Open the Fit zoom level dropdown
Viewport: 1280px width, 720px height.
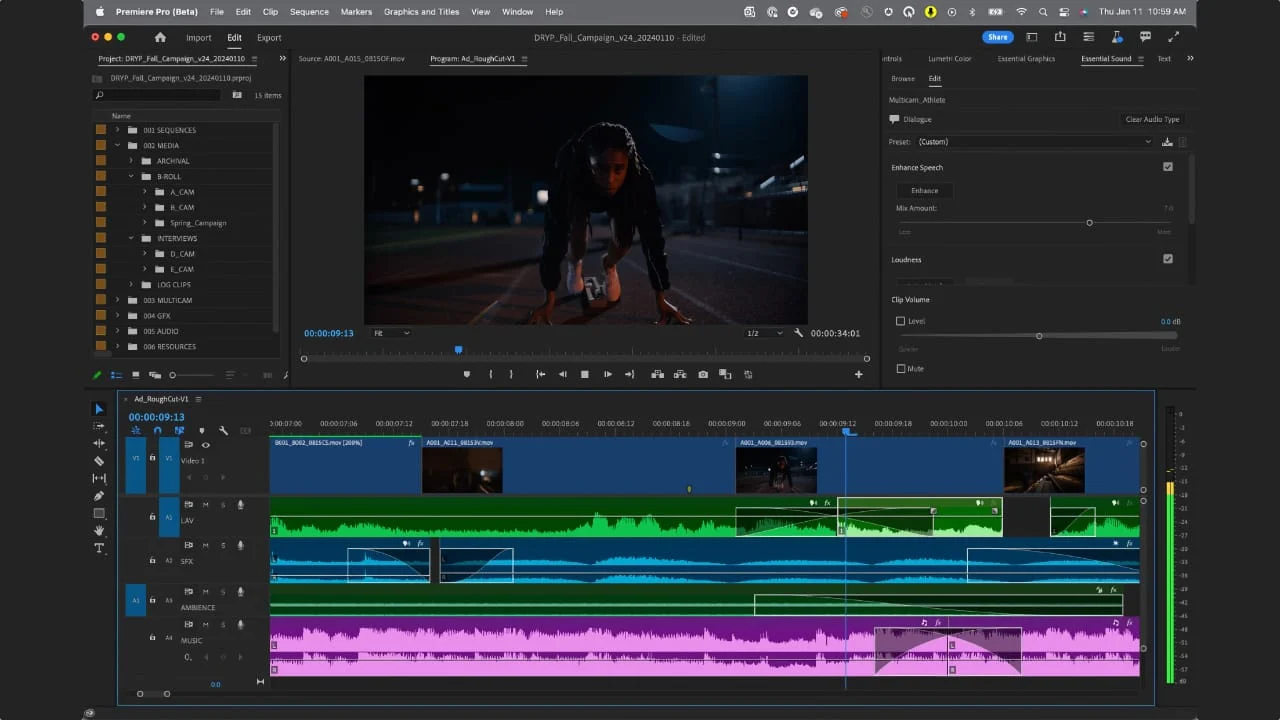391,333
